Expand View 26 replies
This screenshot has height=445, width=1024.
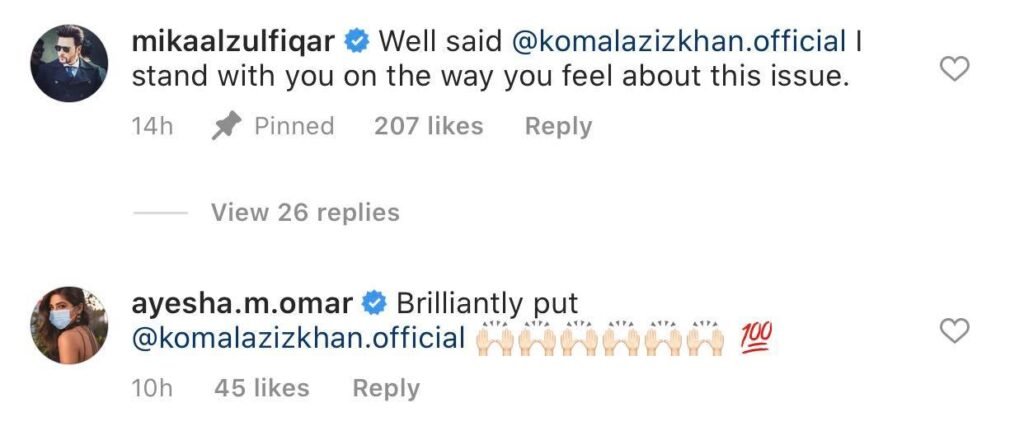click(x=304, y=212)
